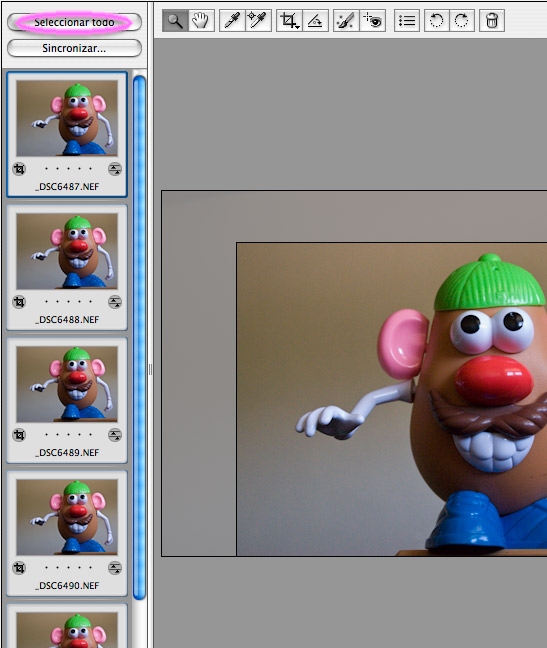This screenshot has height=648, width=547.
Task: Select thumbnail _DSC6490.NEF
Action: point(67,534)
